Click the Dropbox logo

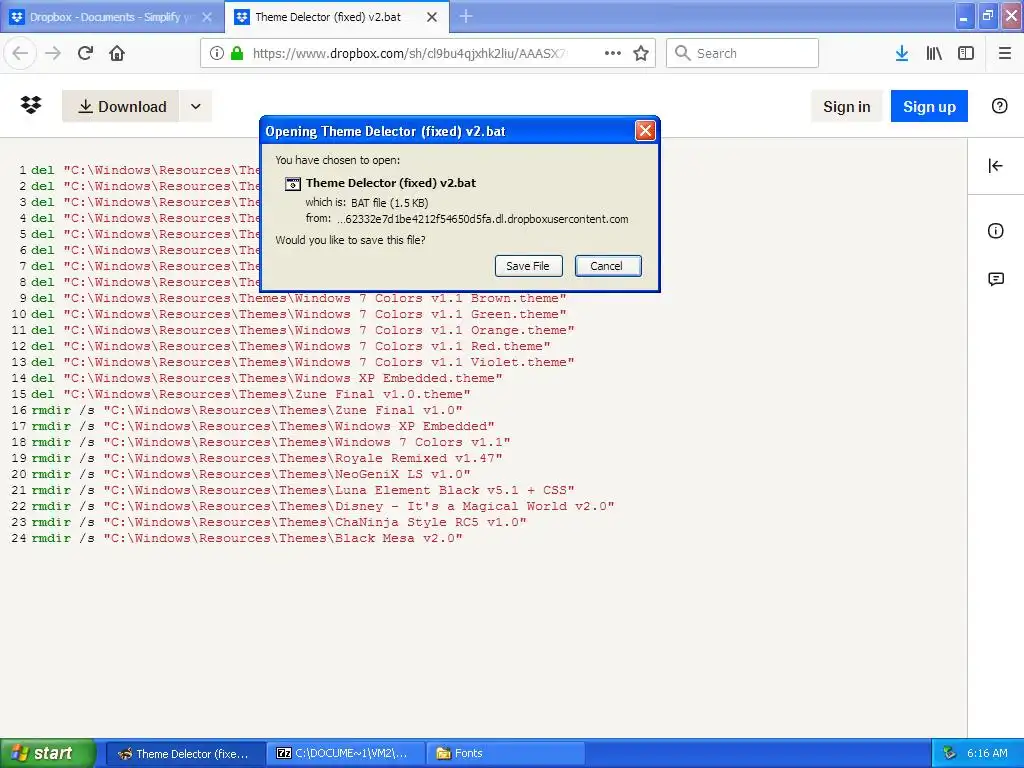click(x=31, y=105)
